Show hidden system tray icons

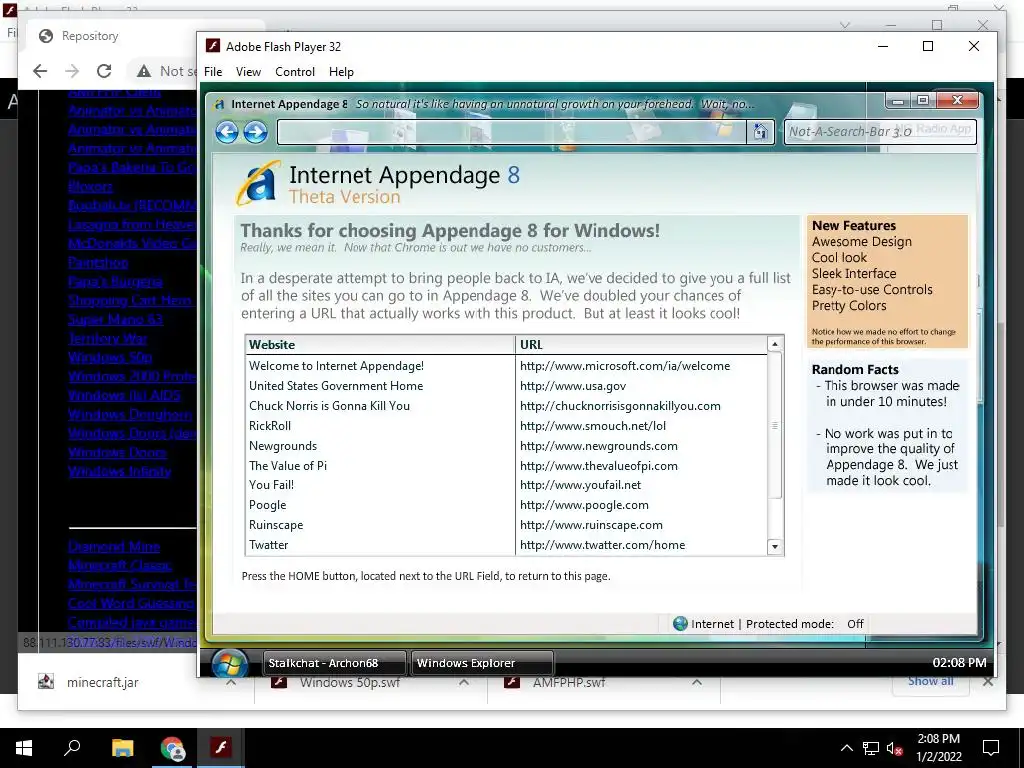[x=846, y=748]
